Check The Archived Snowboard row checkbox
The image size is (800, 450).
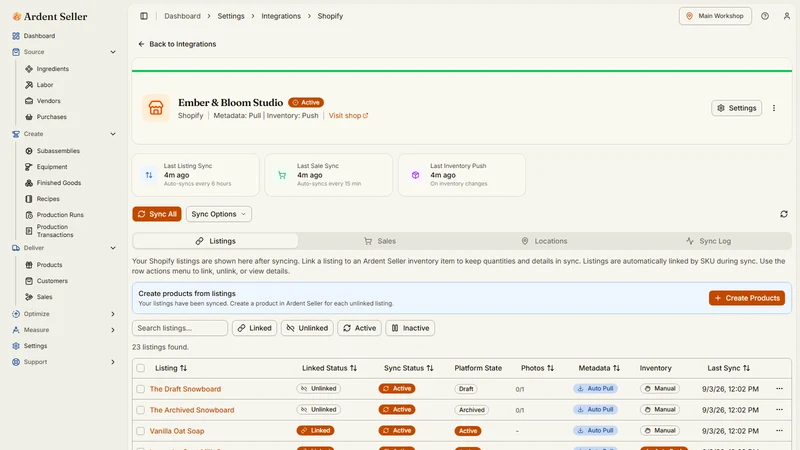click(x=141, y=410)
